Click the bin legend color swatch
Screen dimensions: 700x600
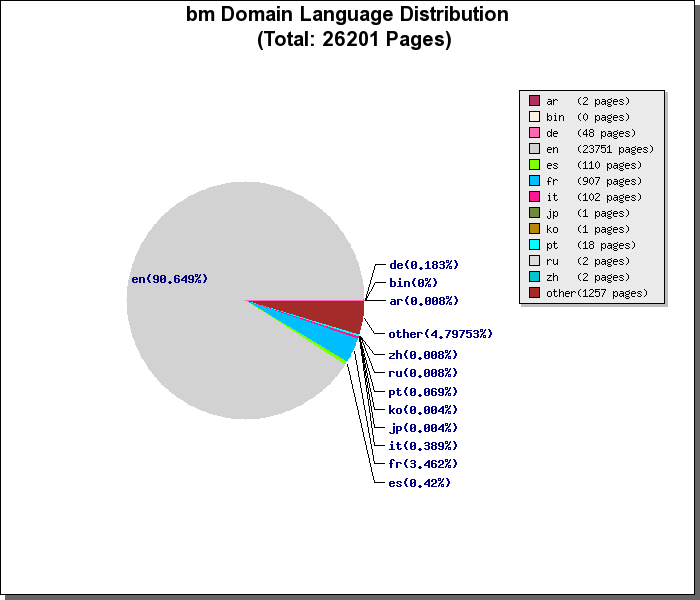[534, 117]
